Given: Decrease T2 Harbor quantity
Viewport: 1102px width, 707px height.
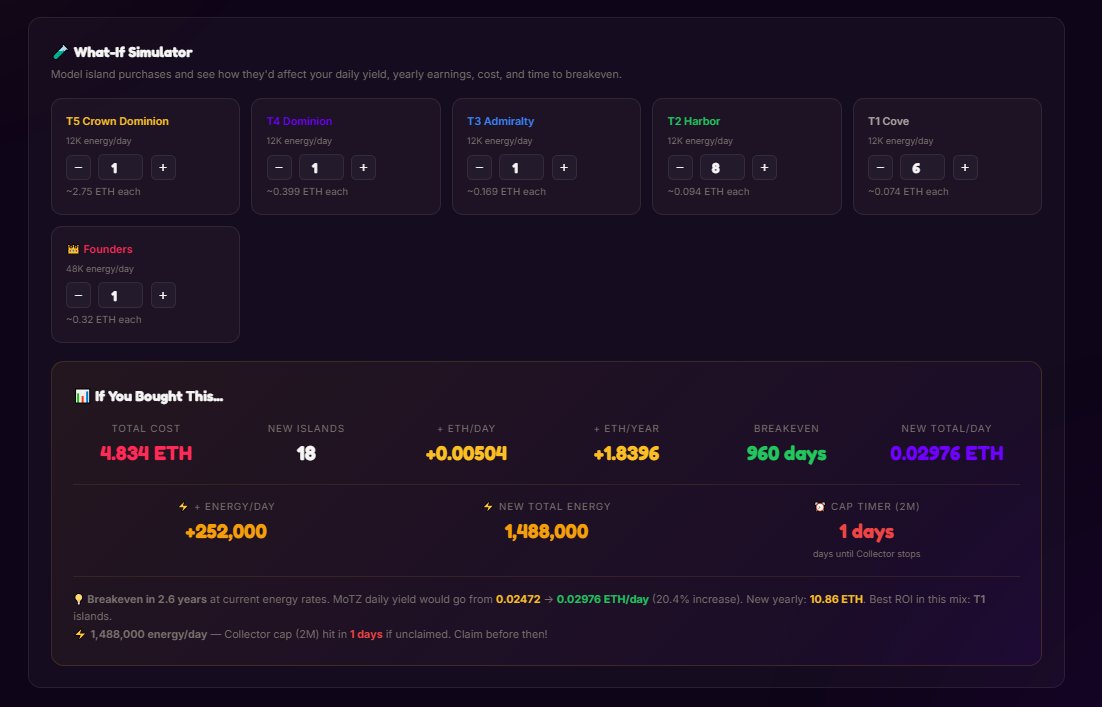Looking at the screenshot, I should tap(680, 167).
